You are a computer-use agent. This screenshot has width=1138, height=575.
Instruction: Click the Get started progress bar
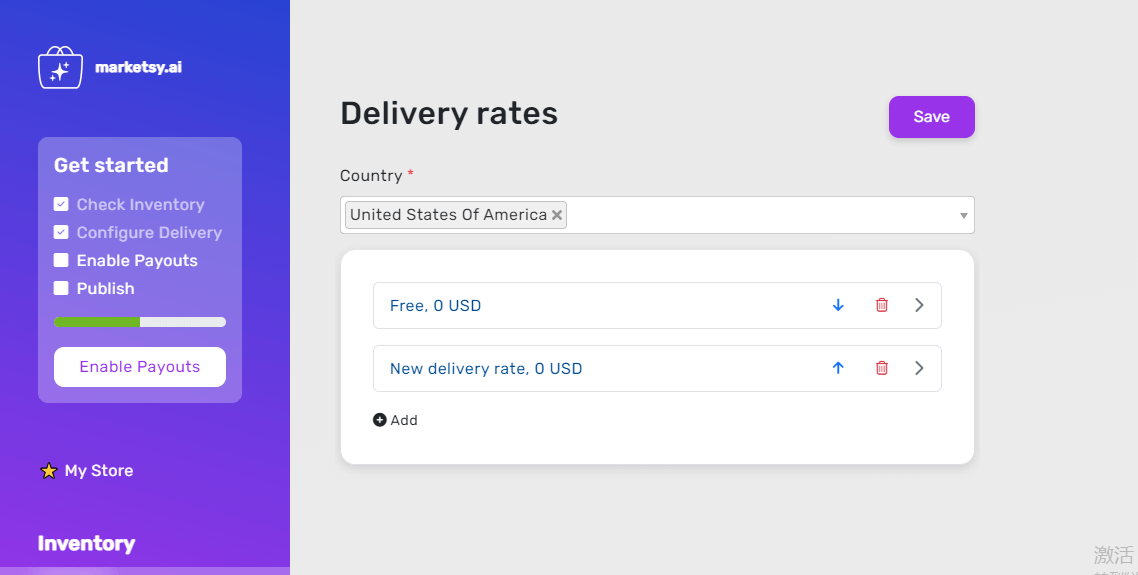(x=140, y=322)
